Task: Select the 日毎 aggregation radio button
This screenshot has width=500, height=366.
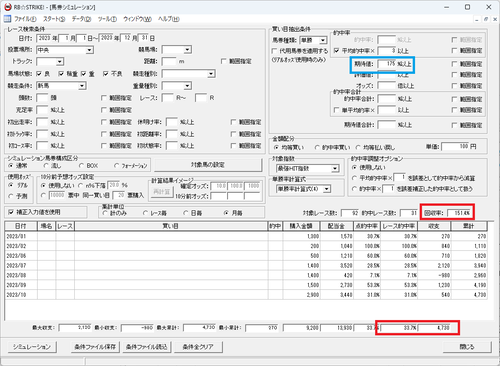Action: tap(186, 213)
